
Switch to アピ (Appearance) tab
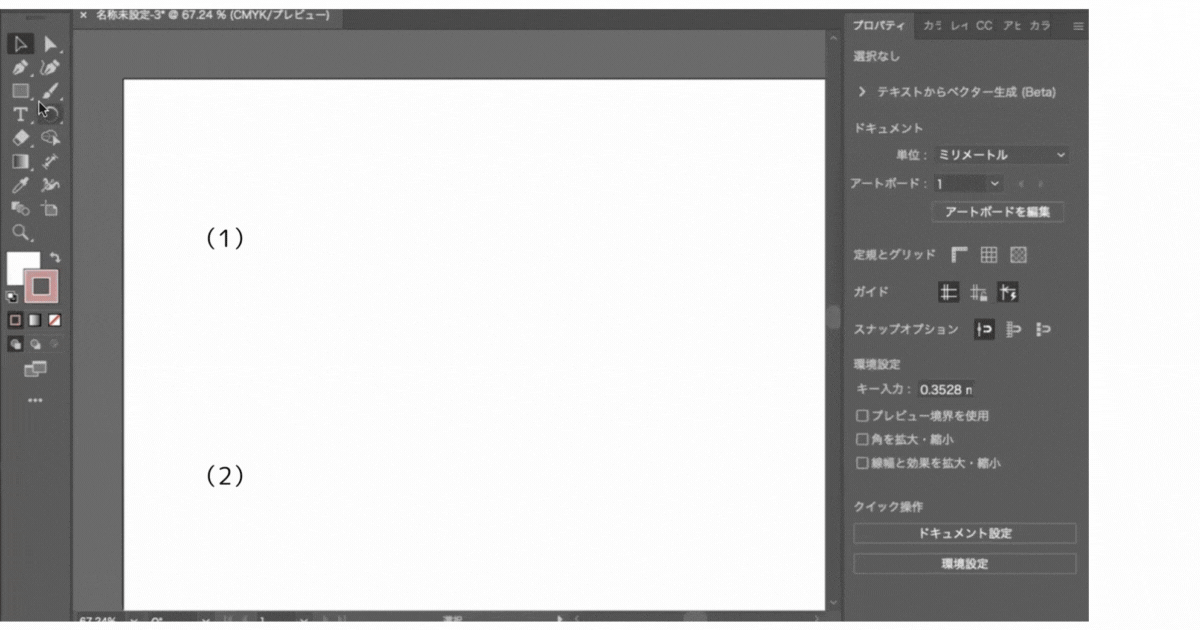[x=1012, y=26]
